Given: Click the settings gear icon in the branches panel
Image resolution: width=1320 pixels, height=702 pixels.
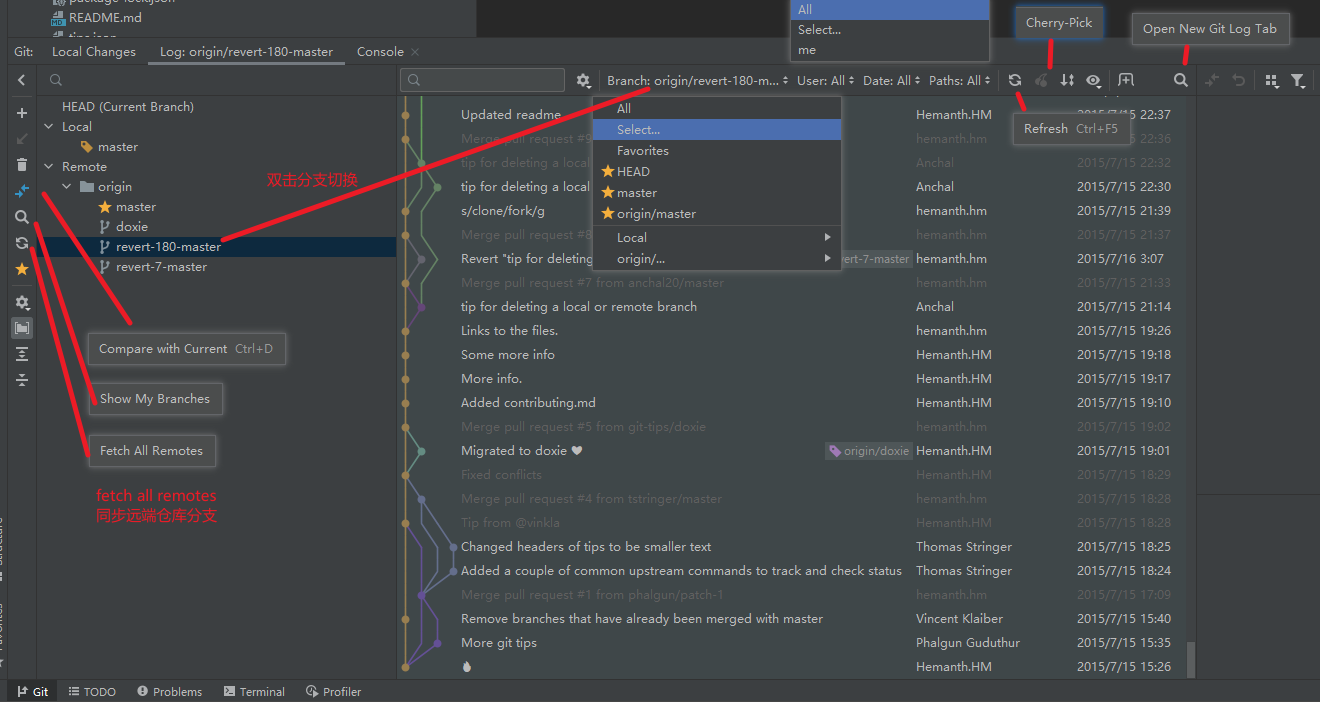Looking at the screenshot, I should (22, 302).
